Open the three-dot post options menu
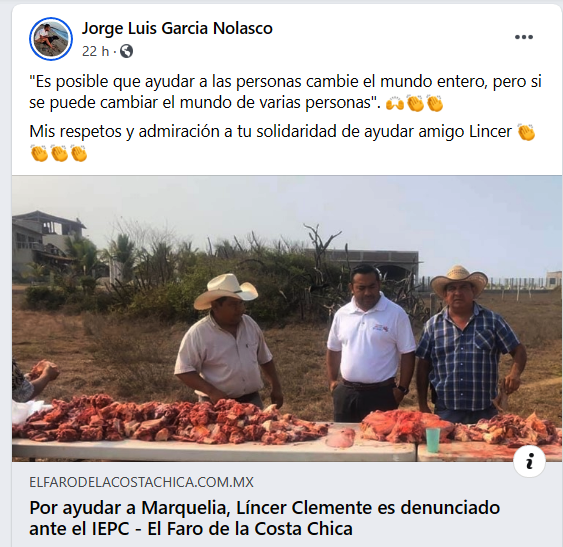The width and height of the screenshot is (563, 547). point(524,37)
